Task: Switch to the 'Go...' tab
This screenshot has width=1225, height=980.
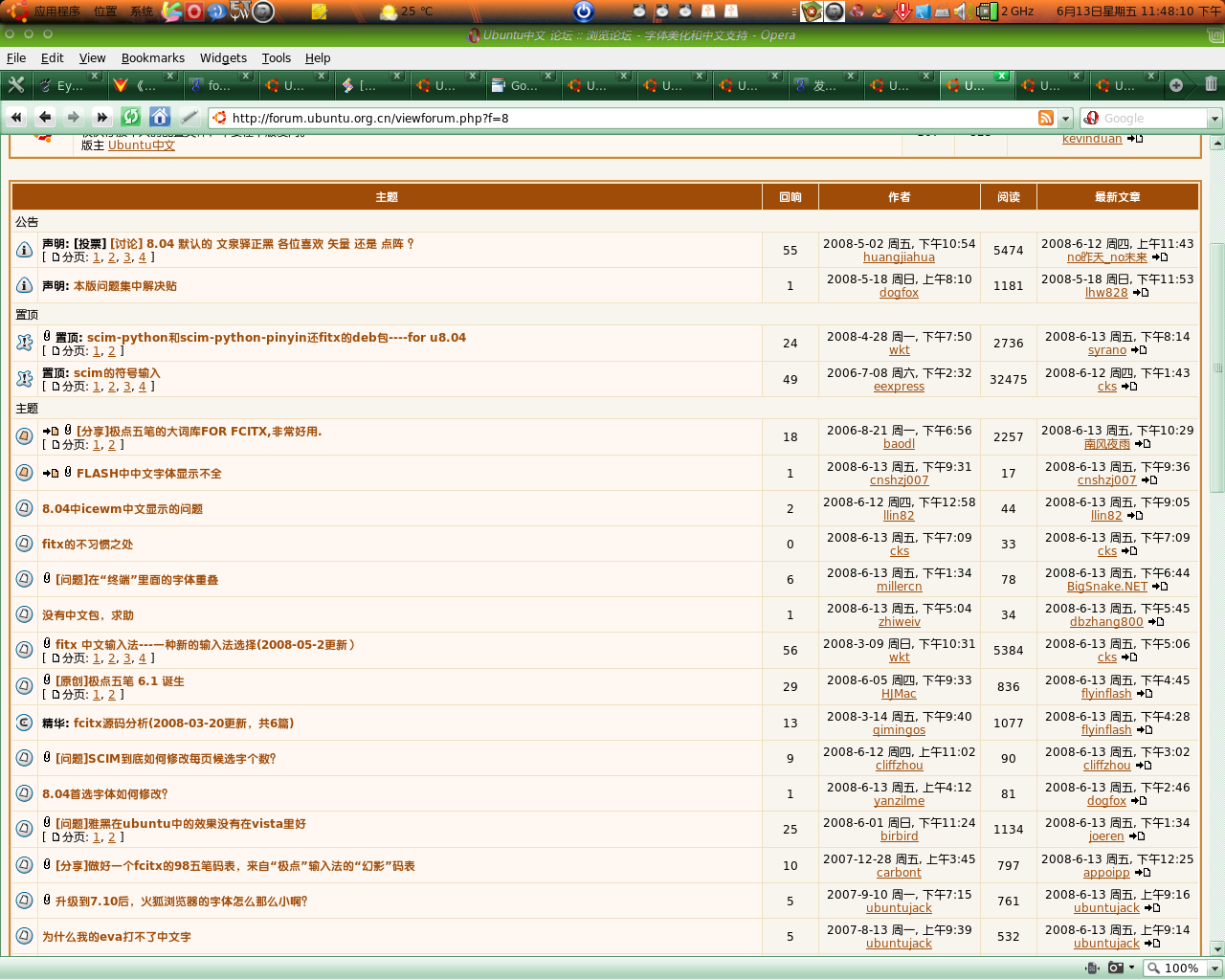Action: tap(522, 85)
